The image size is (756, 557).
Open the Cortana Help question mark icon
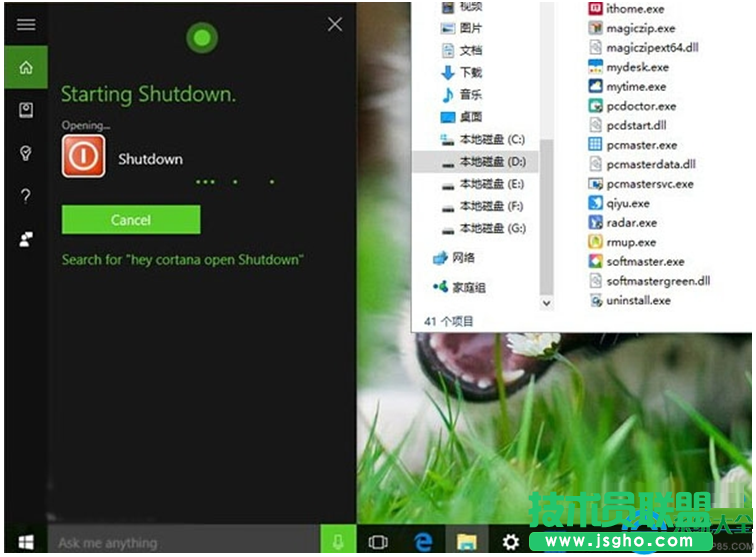pos(26,196)
